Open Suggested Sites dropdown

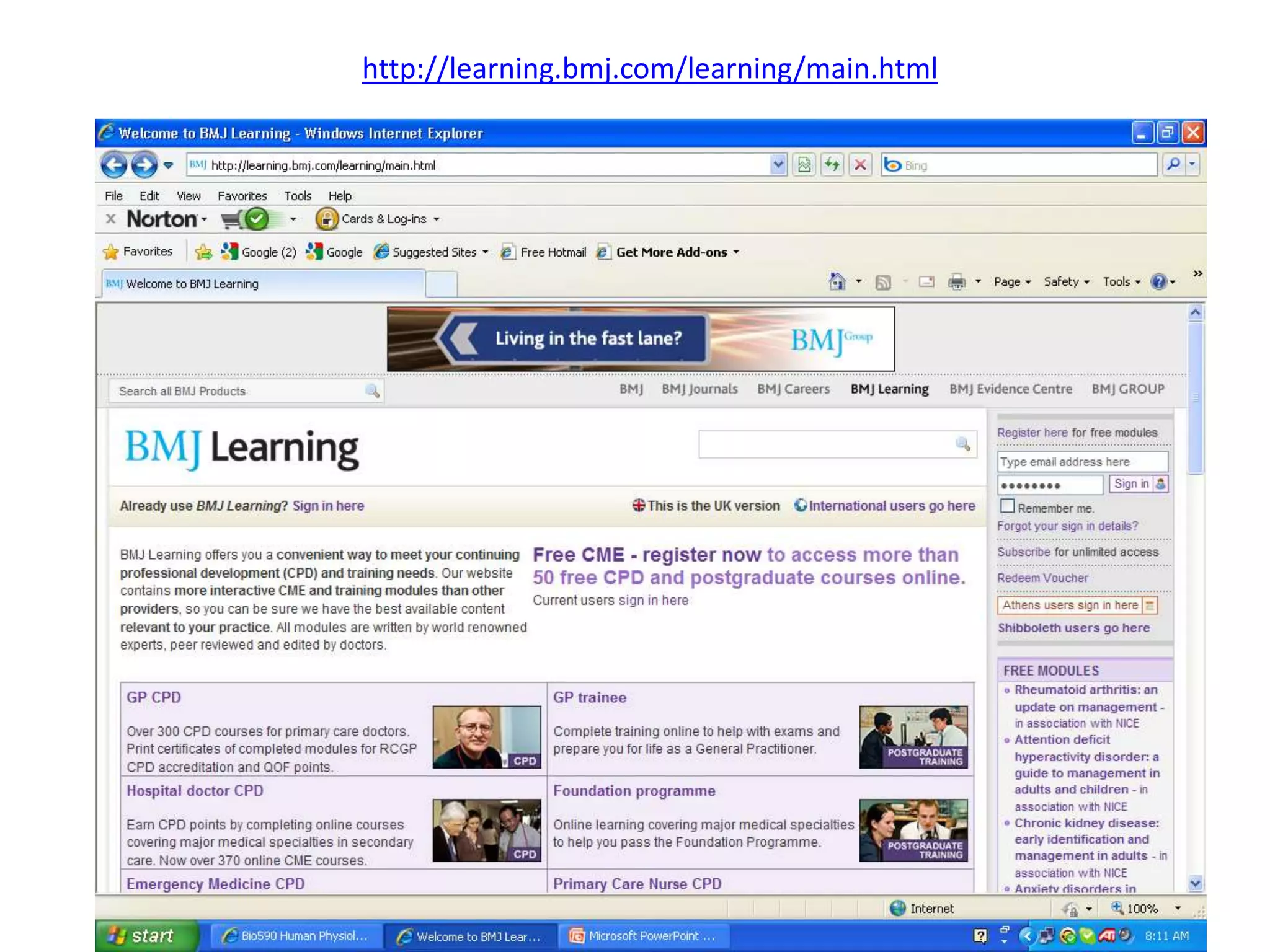pyautogui.click(x=486, y=252)
